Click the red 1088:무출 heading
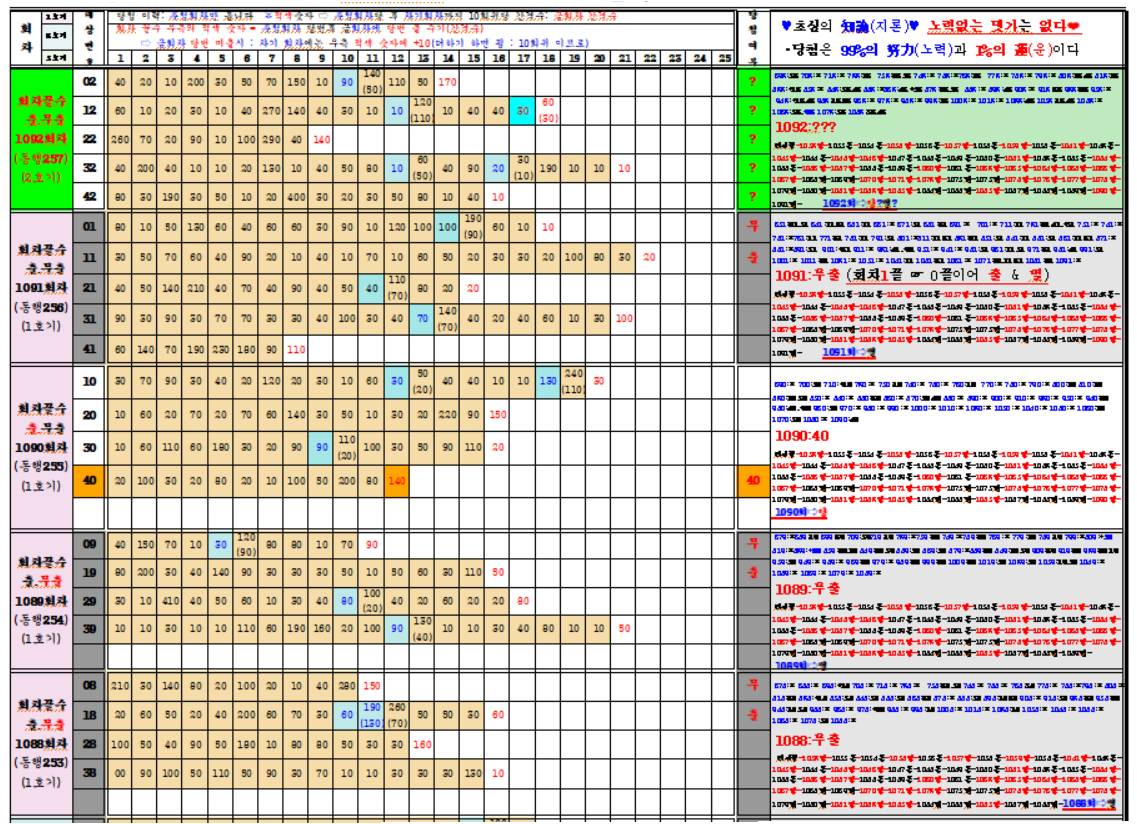 pyautogui.click(x=808, y=739)
